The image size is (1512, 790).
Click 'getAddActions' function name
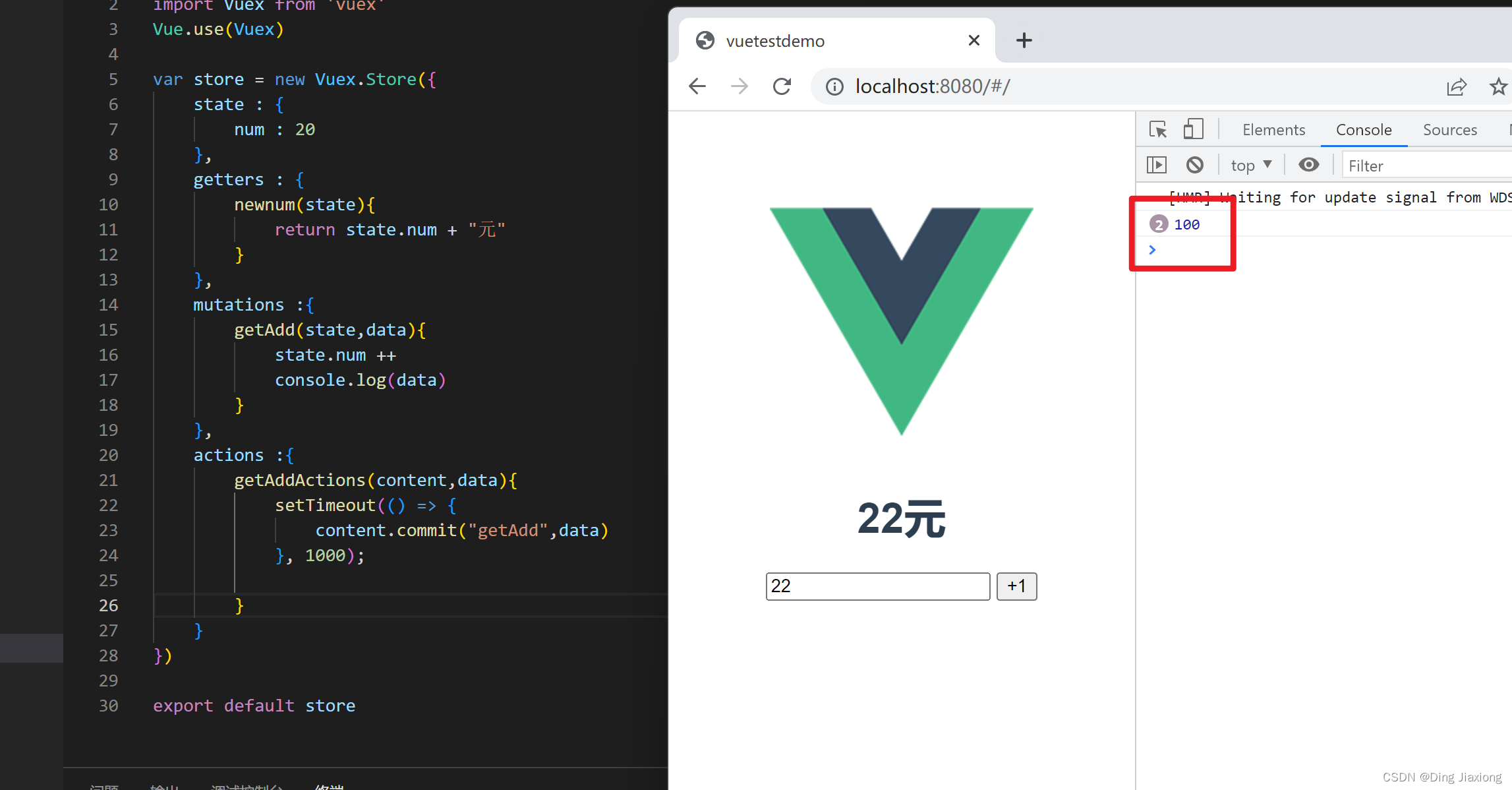(299, 480)
